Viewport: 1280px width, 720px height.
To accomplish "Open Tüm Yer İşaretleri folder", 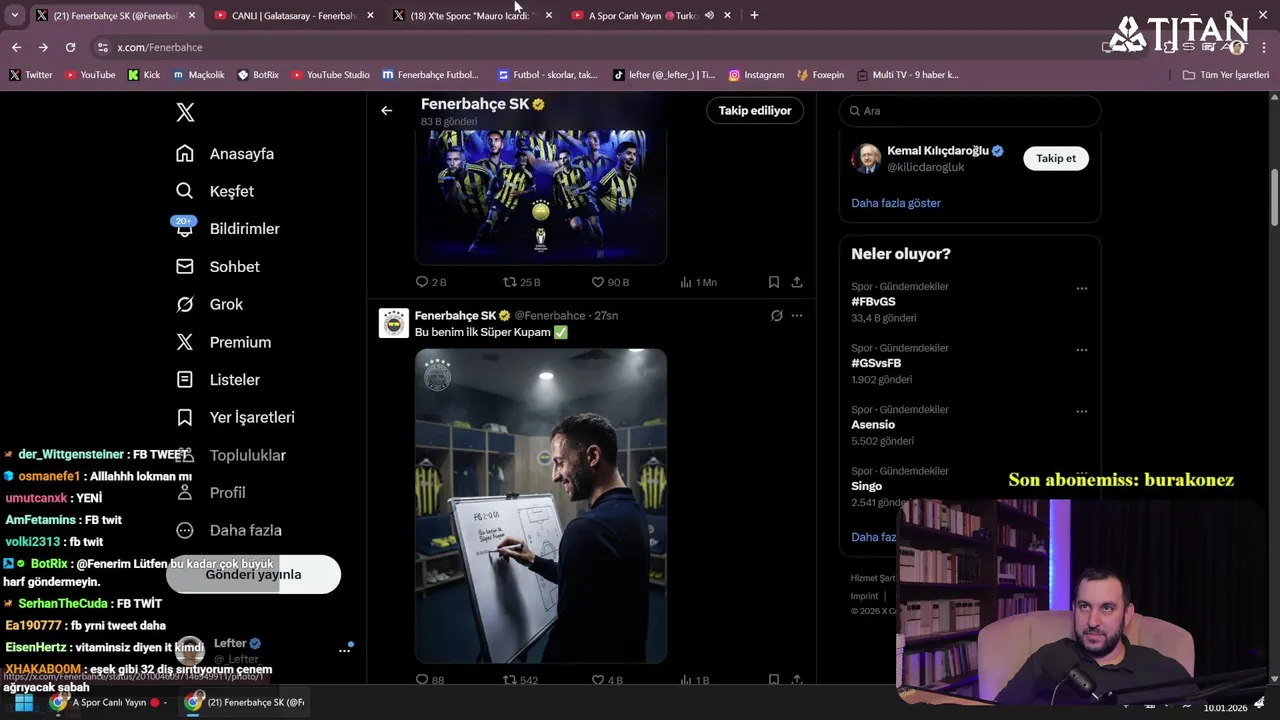I will pos(1225,75).
